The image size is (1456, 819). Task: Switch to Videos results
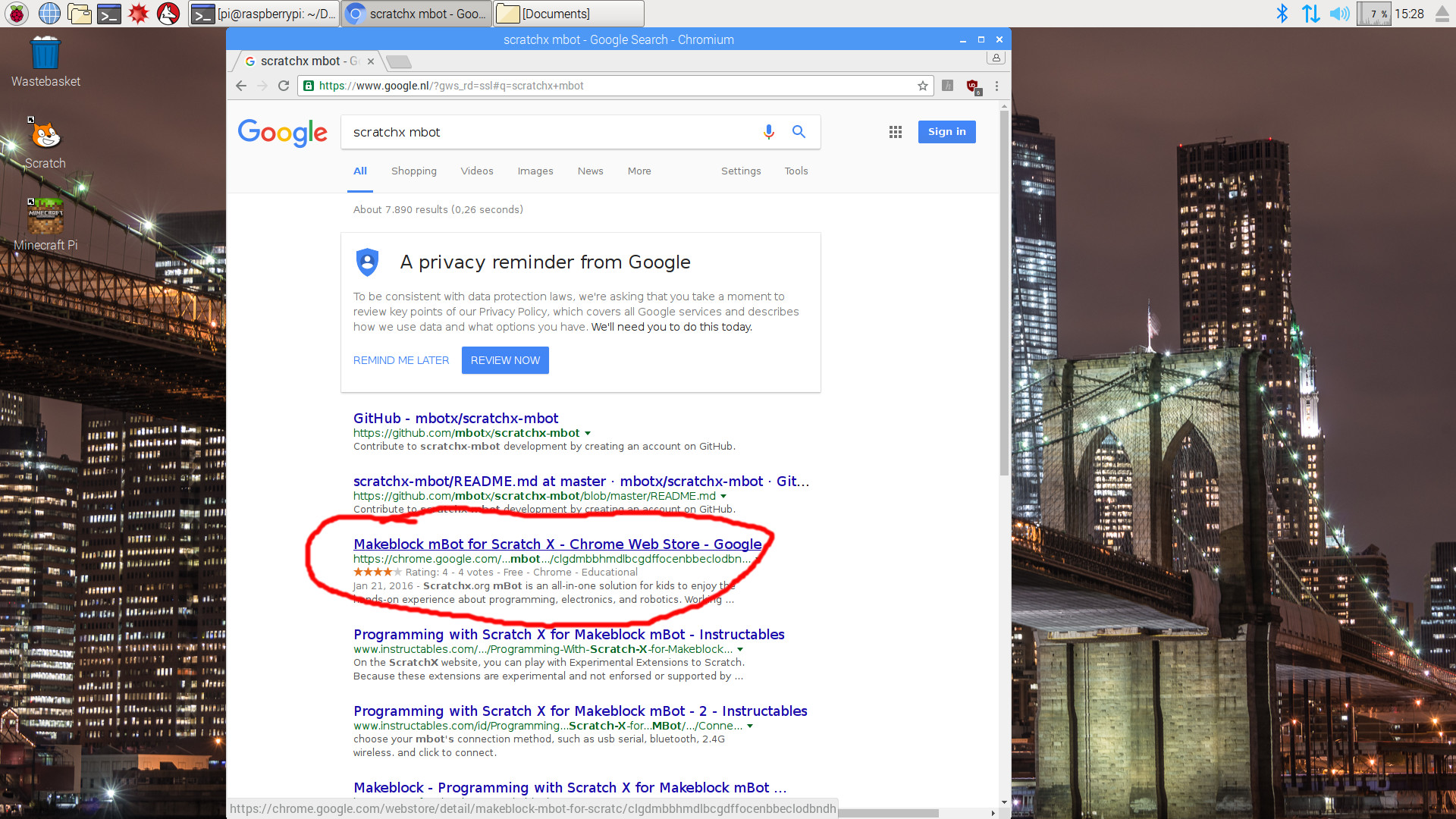point(477,171)
